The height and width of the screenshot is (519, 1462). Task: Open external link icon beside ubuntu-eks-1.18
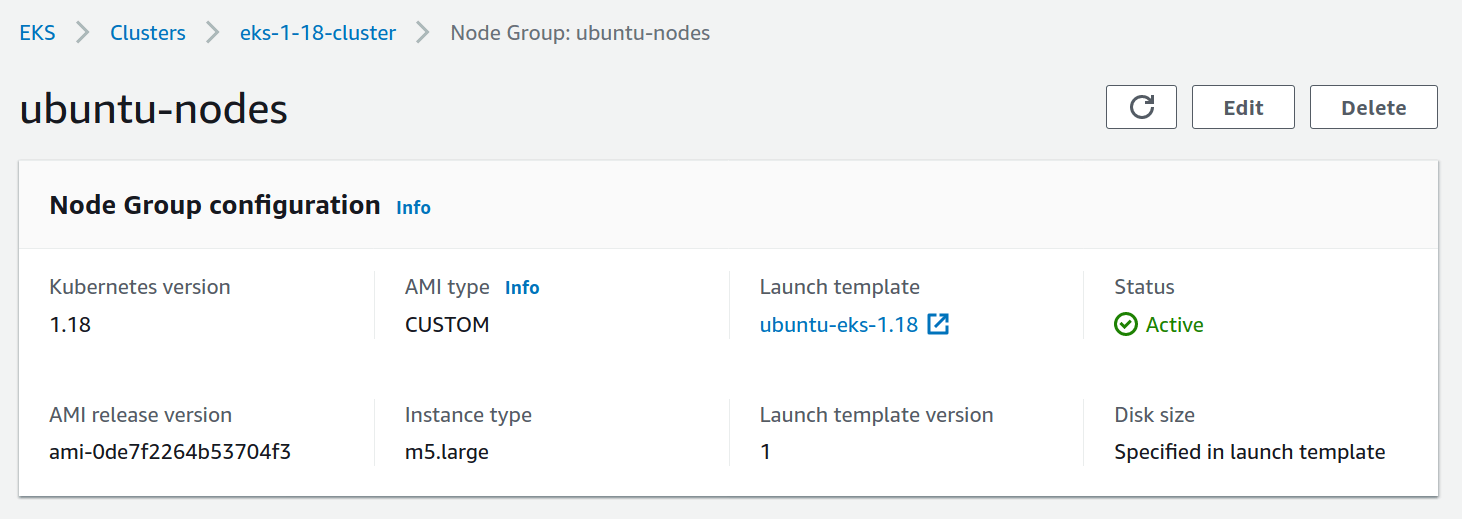[x=938, y=324]
